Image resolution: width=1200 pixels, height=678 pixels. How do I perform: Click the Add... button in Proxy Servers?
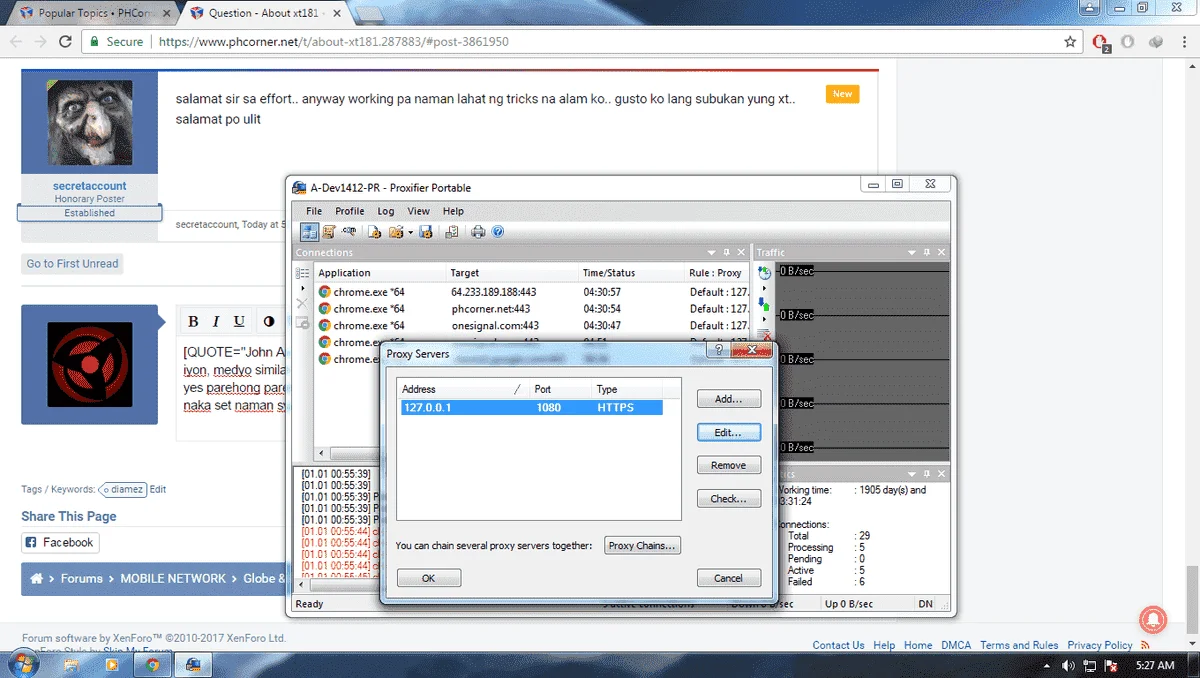tap(728, 399)
